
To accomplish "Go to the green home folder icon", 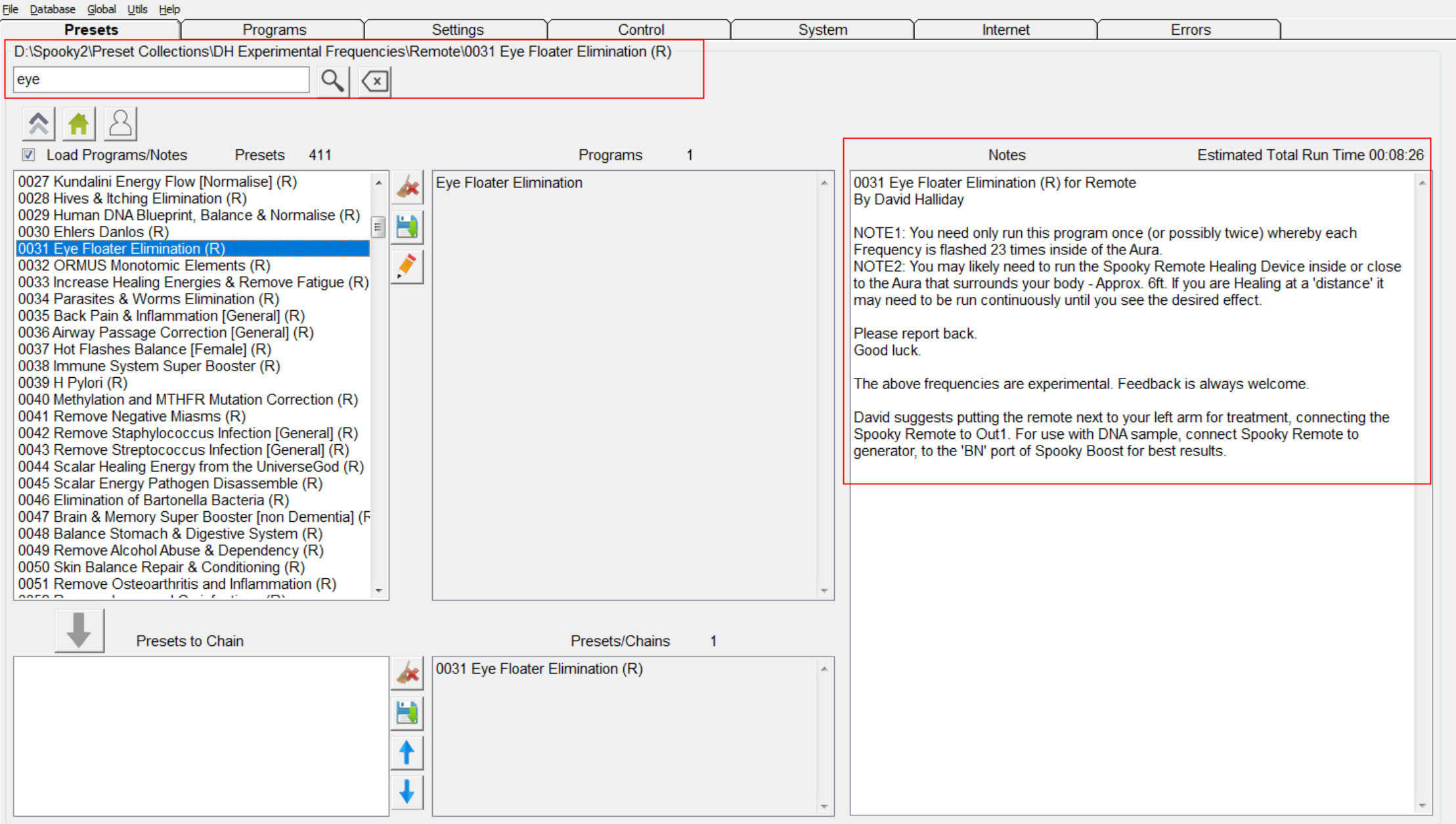I will (79, 124).
